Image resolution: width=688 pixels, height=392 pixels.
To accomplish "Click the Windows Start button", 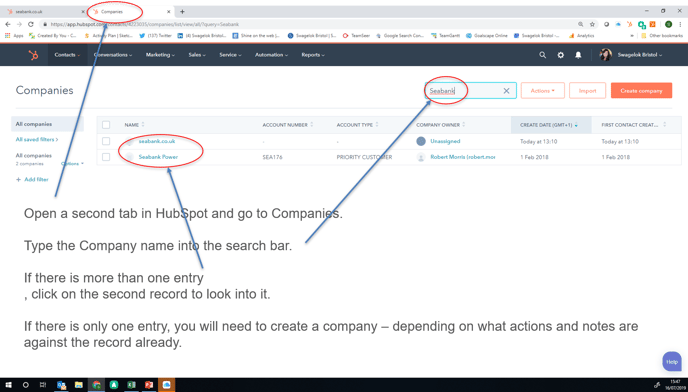I will click(x=8, y=385).
